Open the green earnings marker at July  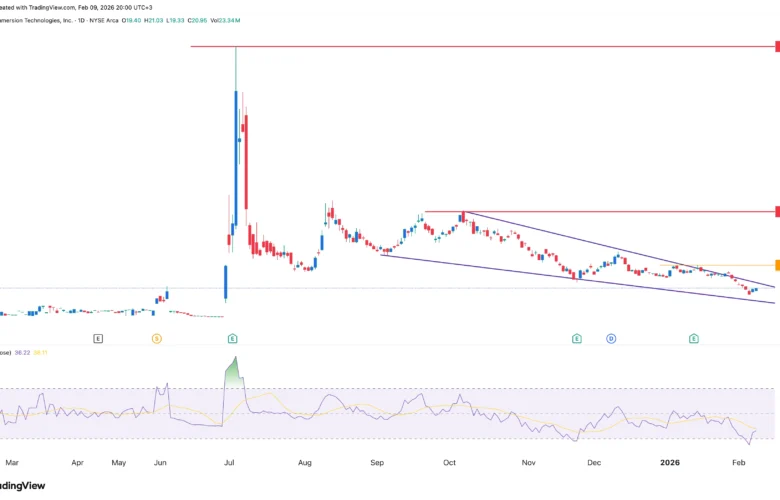[x=232, y=339]
